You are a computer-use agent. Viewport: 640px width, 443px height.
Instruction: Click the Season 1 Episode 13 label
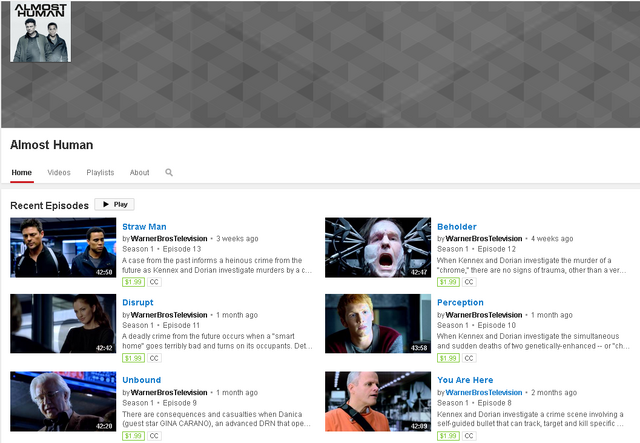pyautogui.click(x=162, y=249)
